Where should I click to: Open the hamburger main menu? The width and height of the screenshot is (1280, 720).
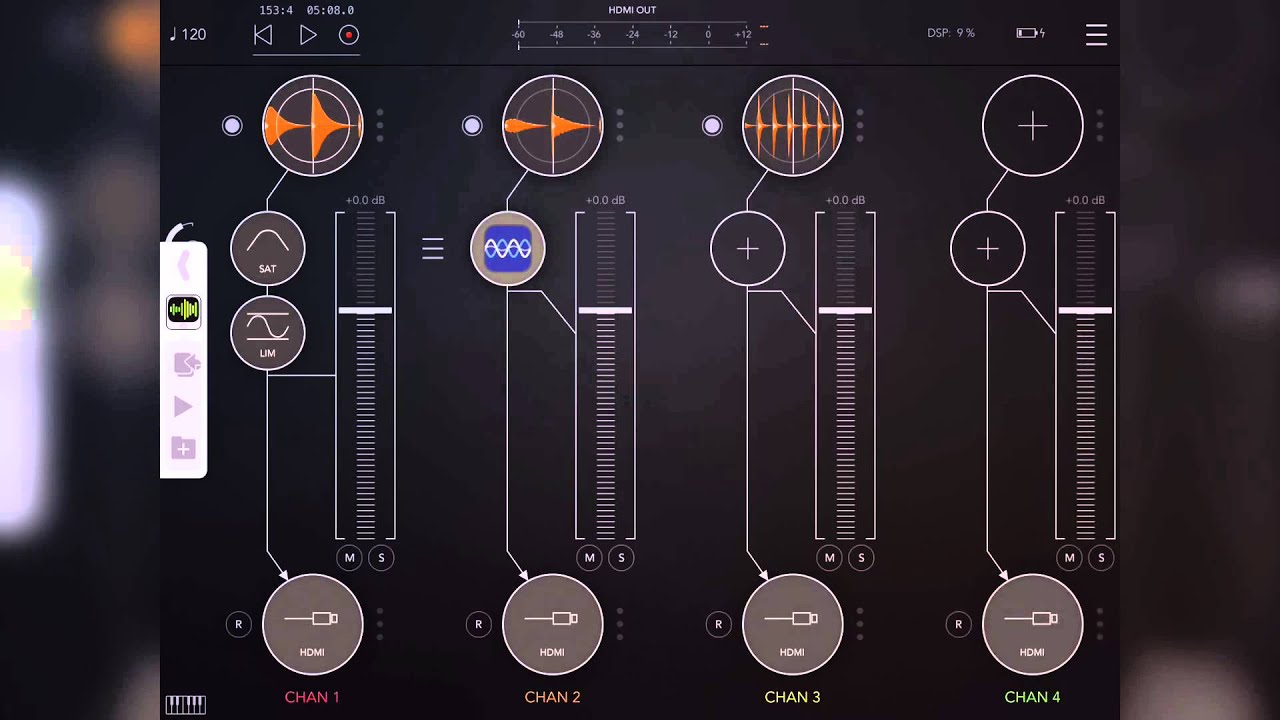coord(1096,35)
